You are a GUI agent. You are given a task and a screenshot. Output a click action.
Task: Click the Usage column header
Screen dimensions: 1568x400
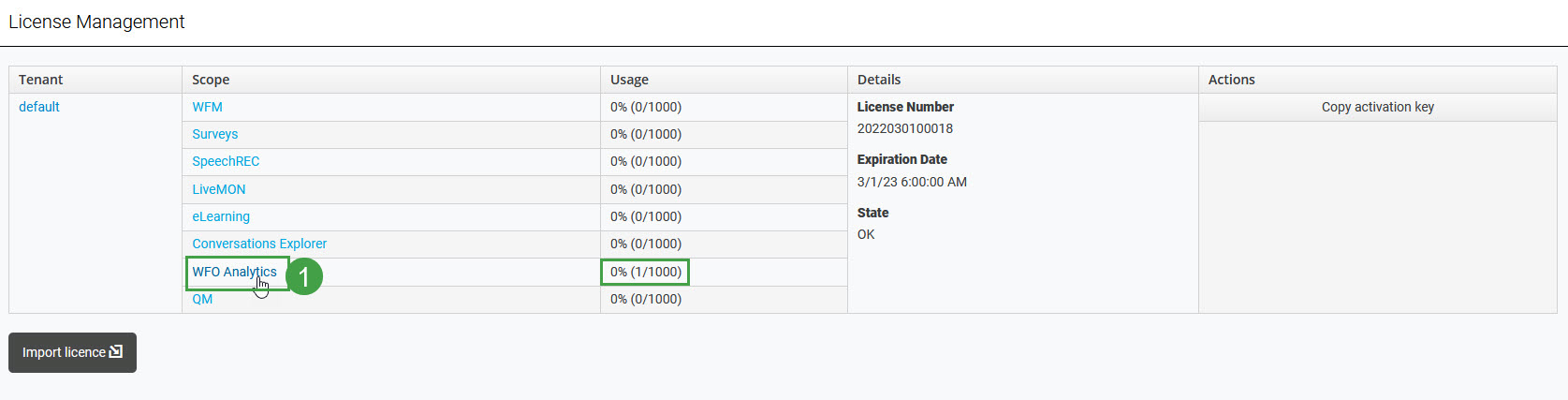tap(629, 80)
